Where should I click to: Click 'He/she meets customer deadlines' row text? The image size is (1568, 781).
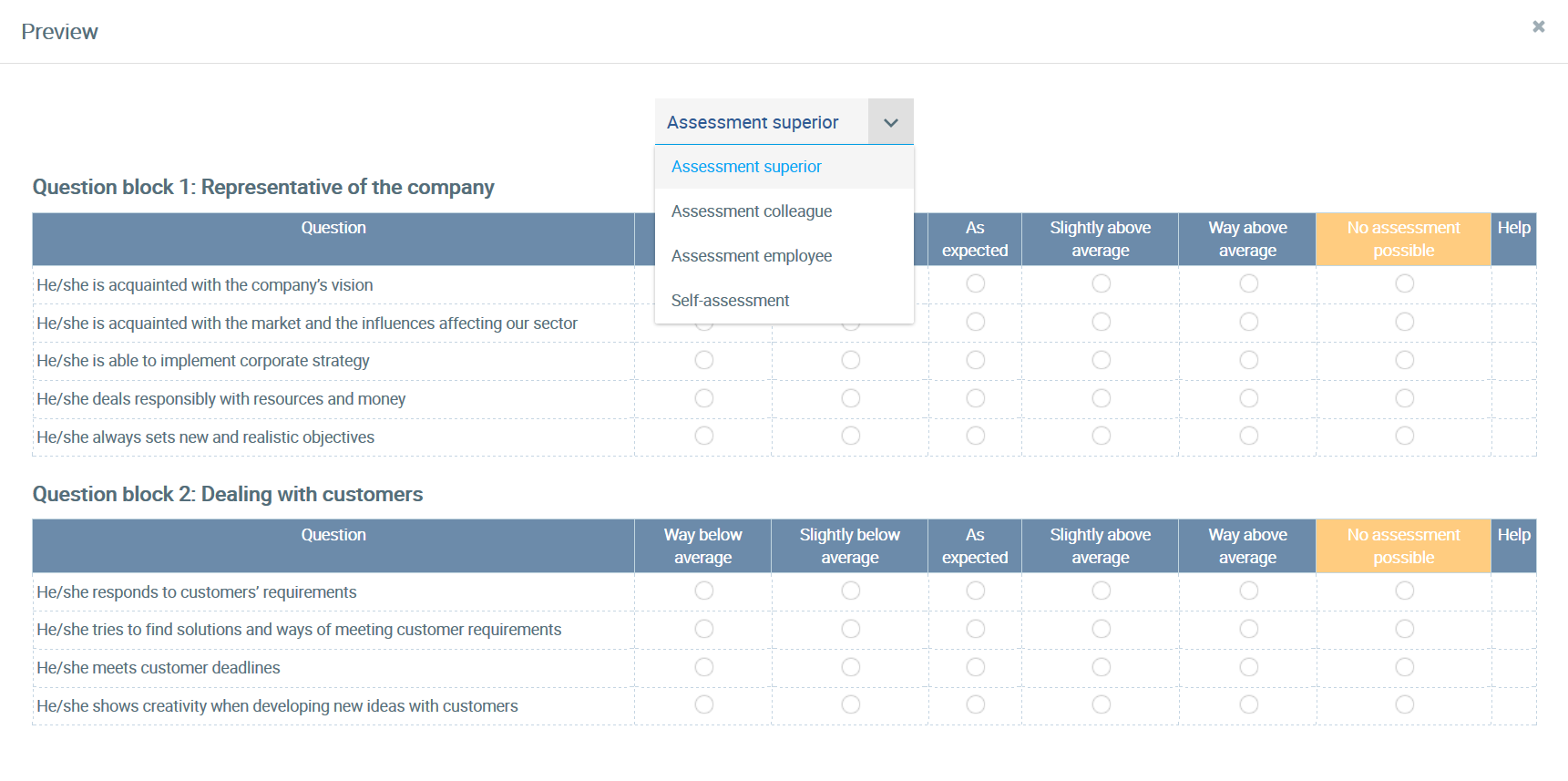coord(159,668)
